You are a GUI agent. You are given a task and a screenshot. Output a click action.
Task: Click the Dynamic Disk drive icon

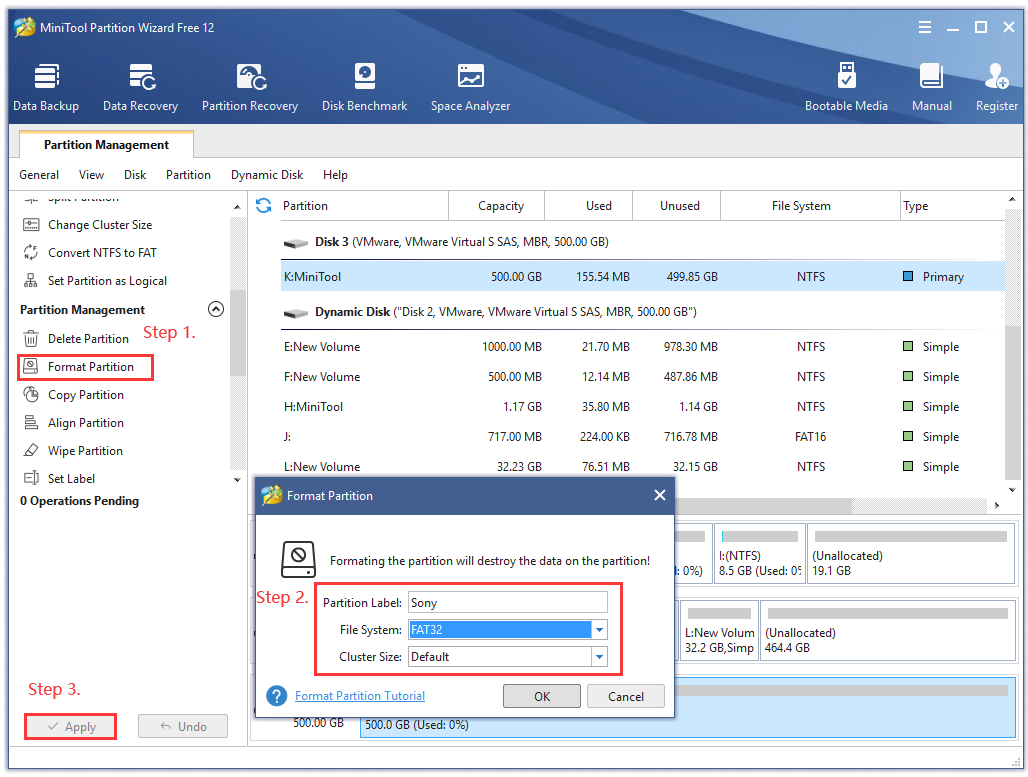point(296,313)
